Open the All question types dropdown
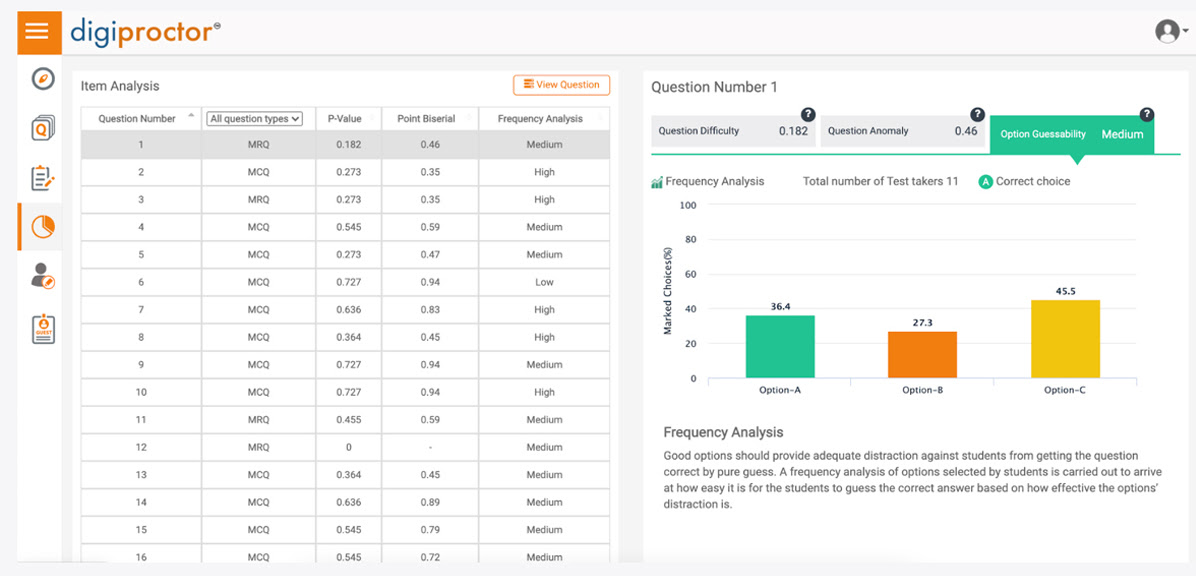The height and width of the screenshot is (576, 1196). 254,119
